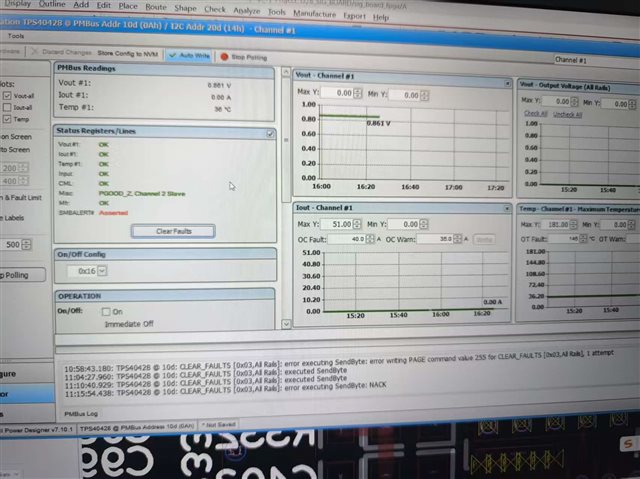The width and height of the screenshot is (640, 479).
Task: Adjust OT Fault 145 spinner
Action: [x=583, y=239]
